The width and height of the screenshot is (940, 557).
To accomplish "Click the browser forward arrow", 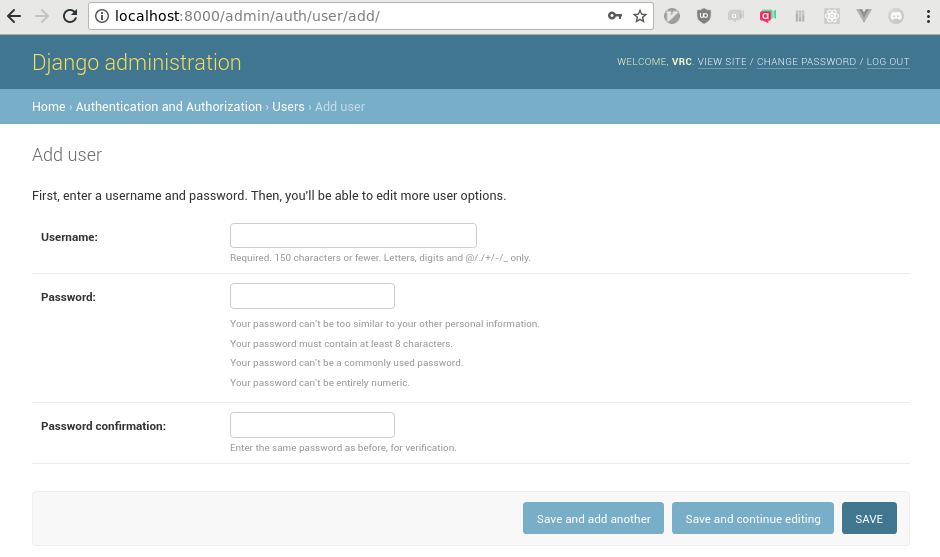I will pos(42,16).
